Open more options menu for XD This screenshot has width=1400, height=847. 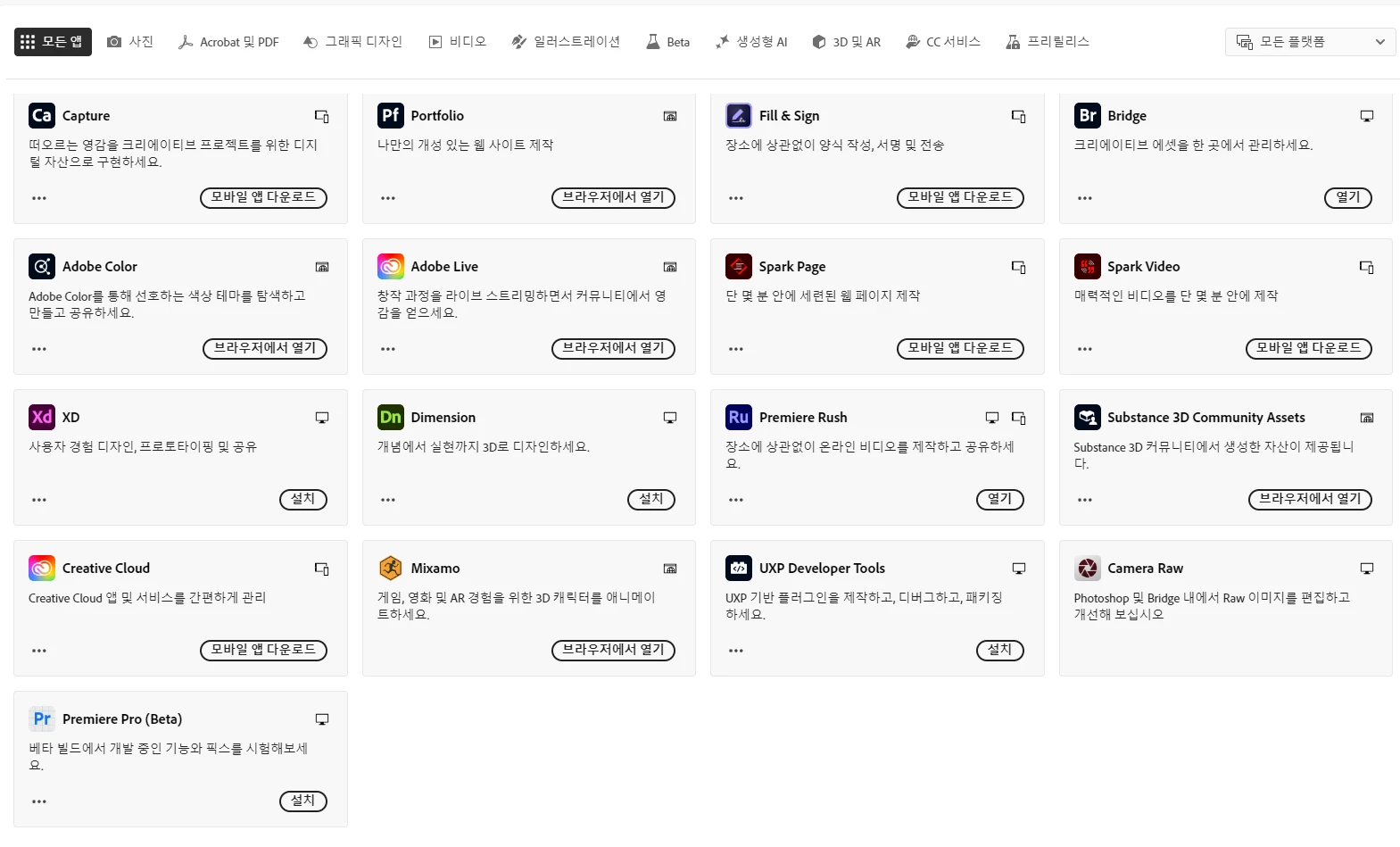pyautogui.click(x=39, y=500)
